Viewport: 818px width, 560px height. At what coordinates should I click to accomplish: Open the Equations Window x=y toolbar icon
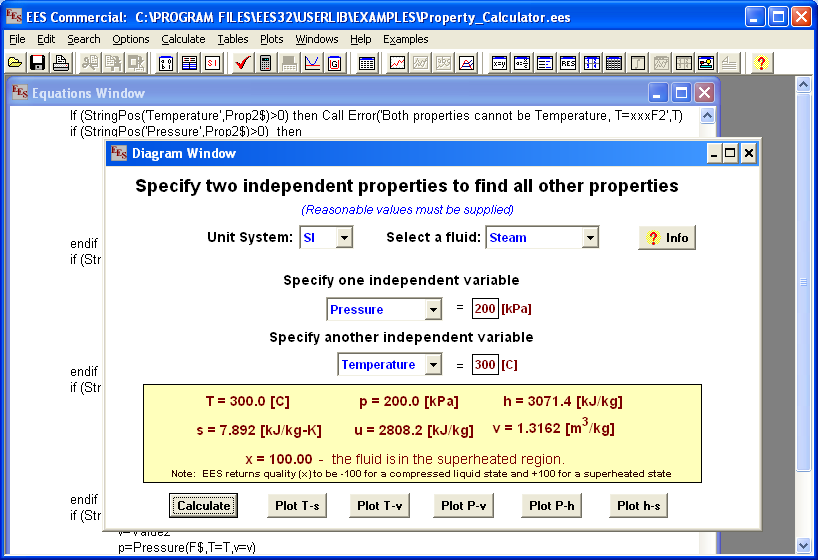[499, 63]
